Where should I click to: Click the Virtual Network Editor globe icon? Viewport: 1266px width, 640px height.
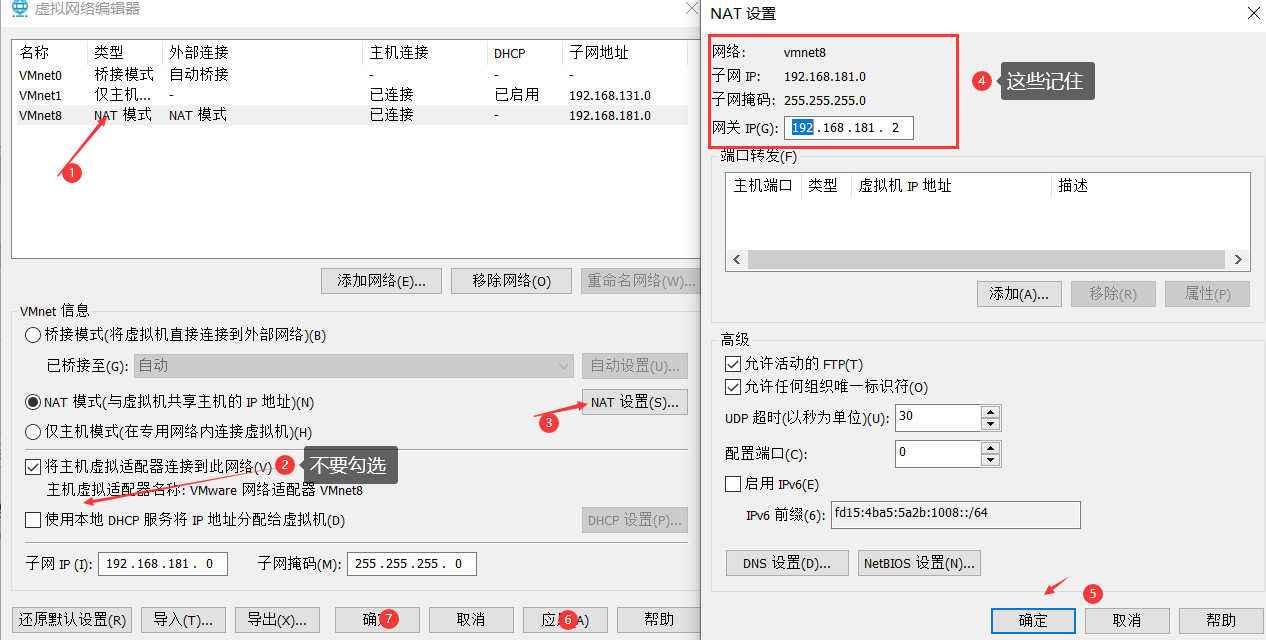point(19,10)
